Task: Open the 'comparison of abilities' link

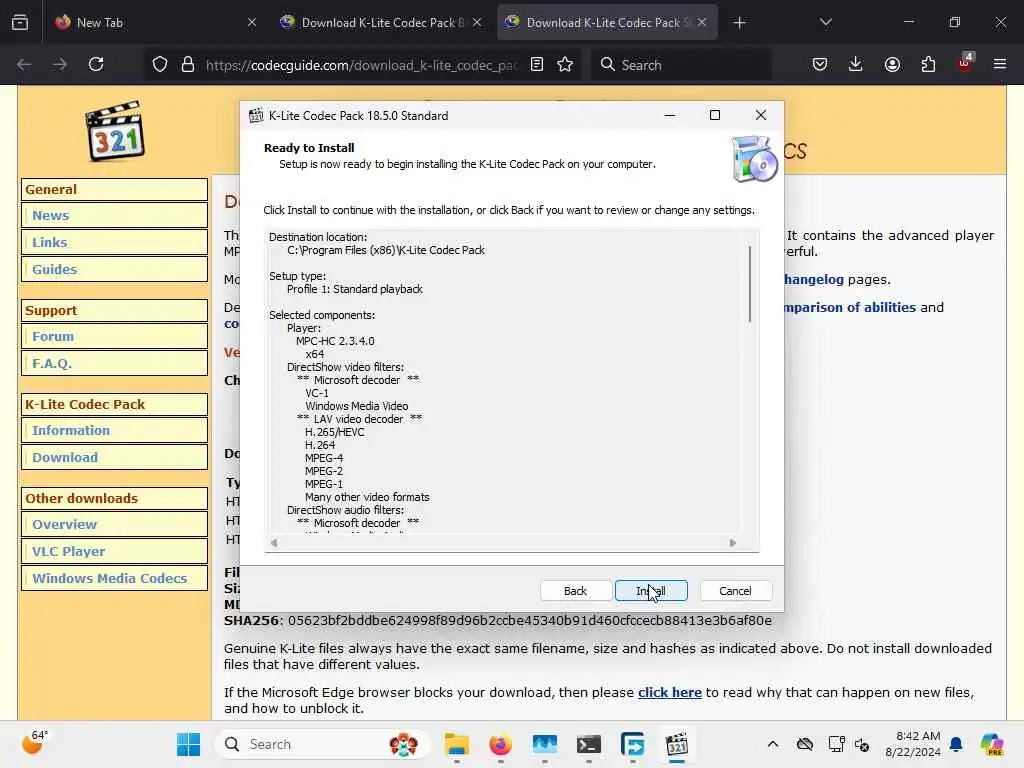Action: pyautogui.click(x=850, y=307)
